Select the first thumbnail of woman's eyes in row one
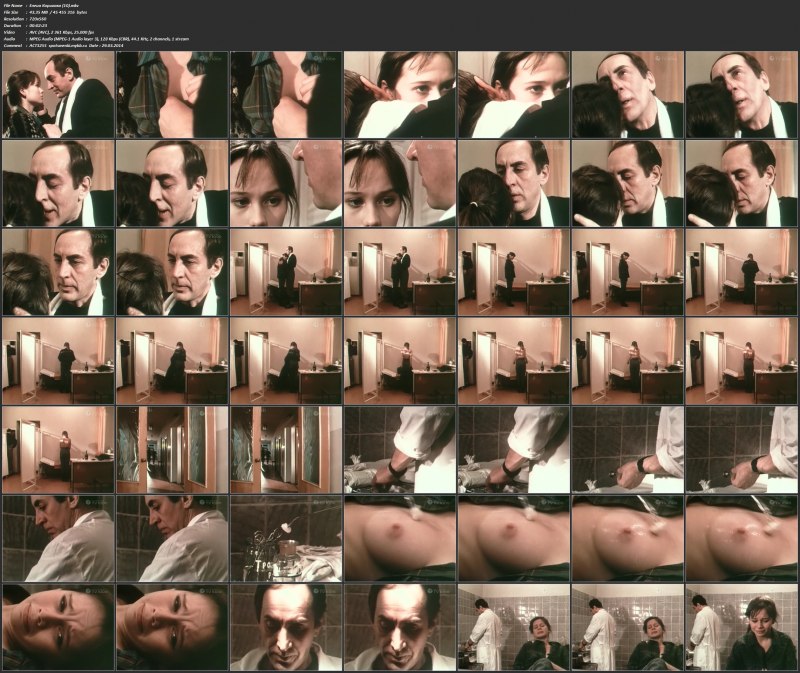This screenshot has height=673, width=800. [399, 94]
